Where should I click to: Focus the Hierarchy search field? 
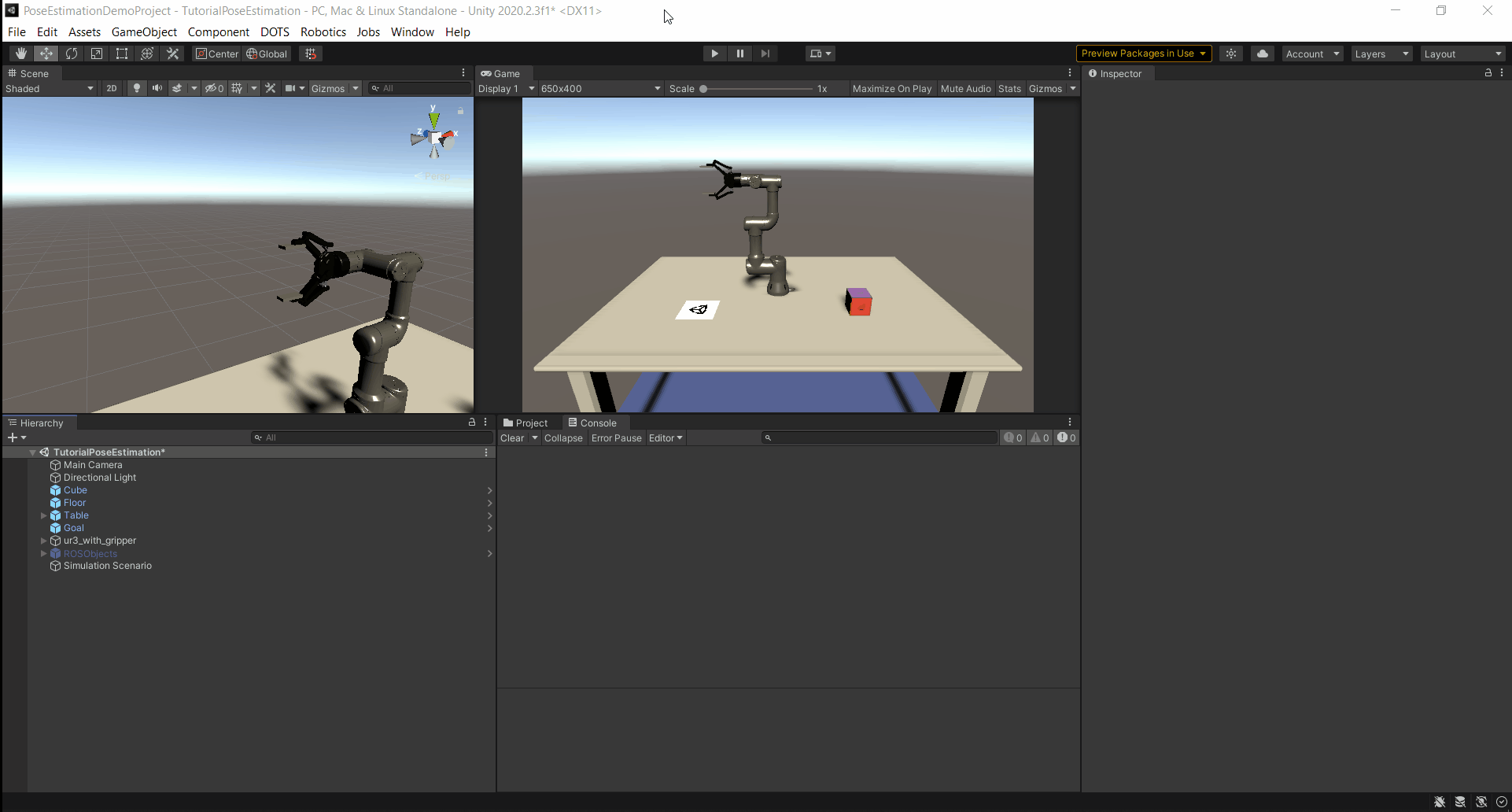coord(372,437)
